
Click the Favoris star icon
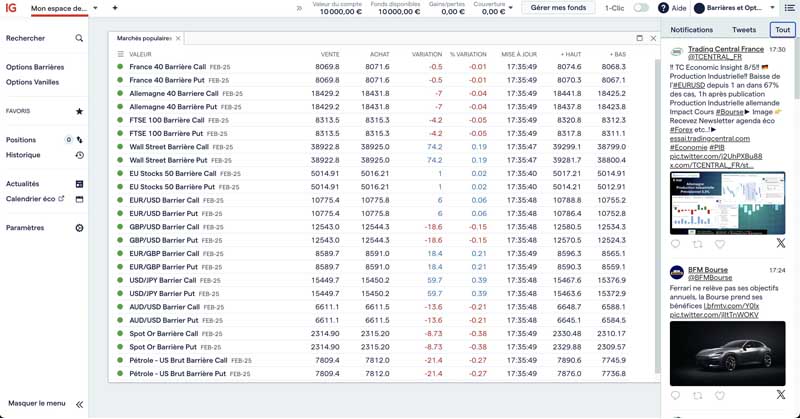[79, 111]
